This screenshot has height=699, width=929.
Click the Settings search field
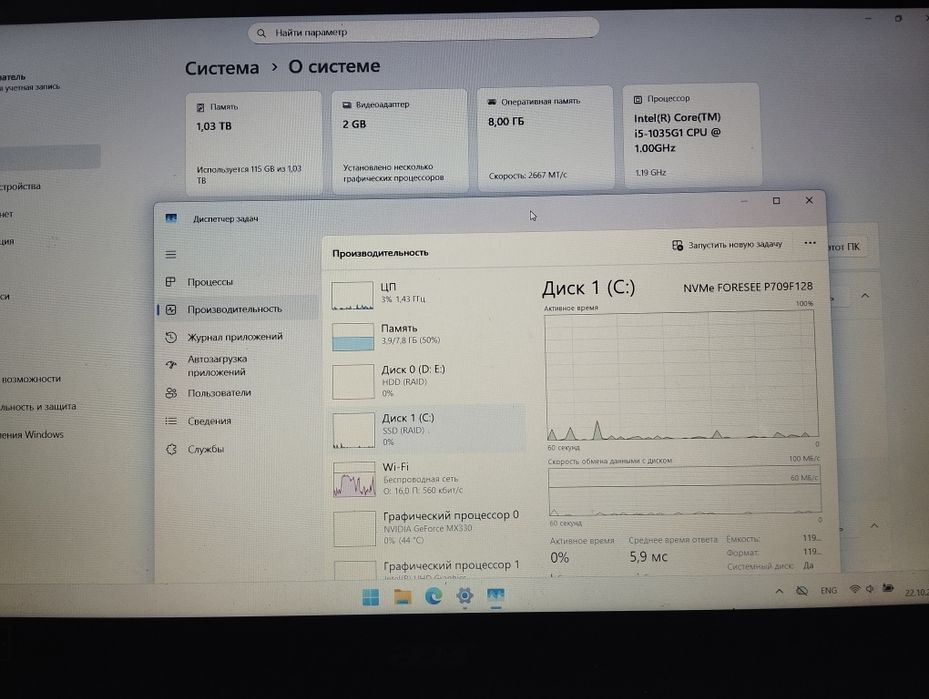423,31
